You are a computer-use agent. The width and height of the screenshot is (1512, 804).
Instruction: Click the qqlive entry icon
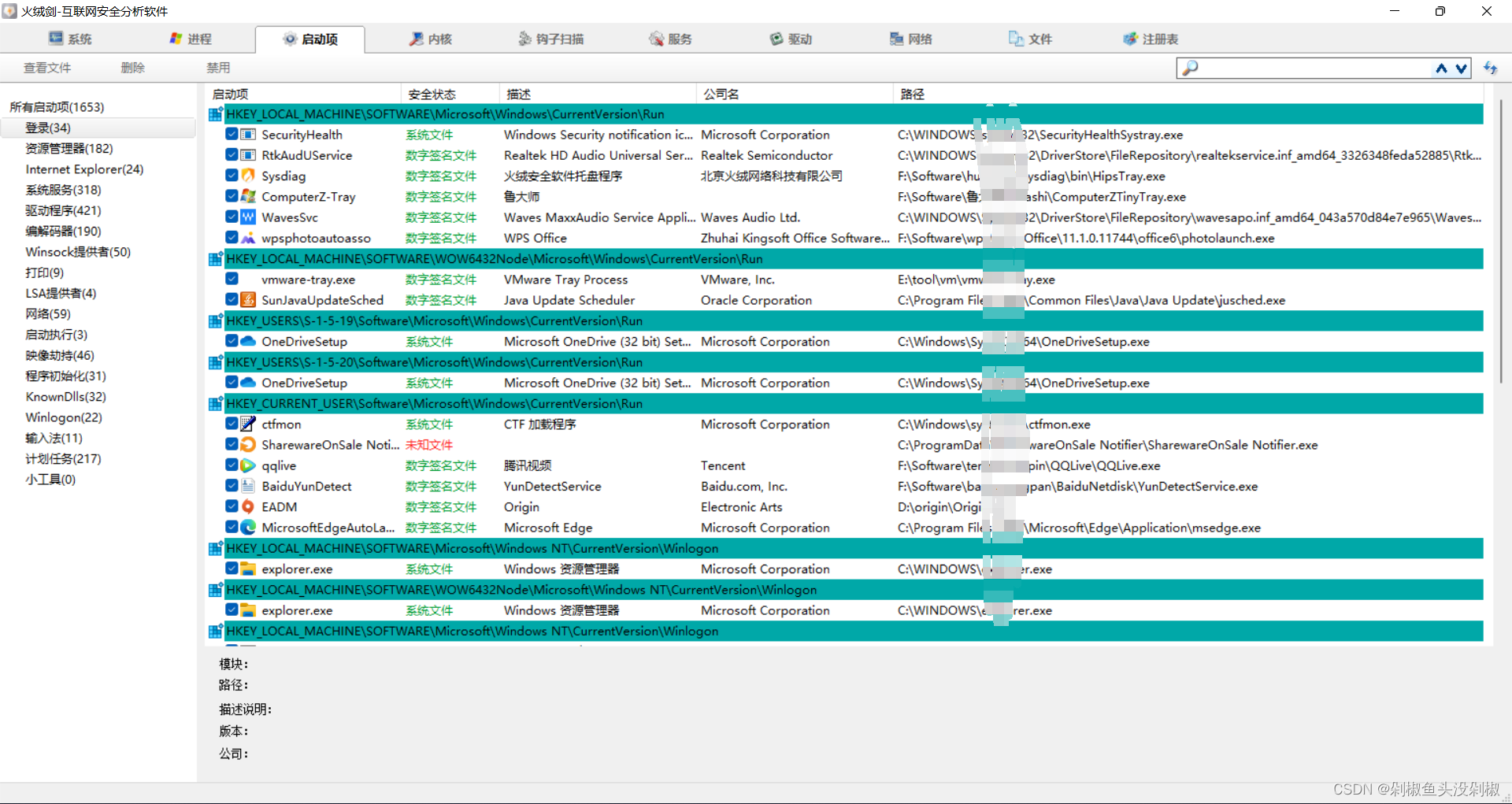(x=248, y=465)
